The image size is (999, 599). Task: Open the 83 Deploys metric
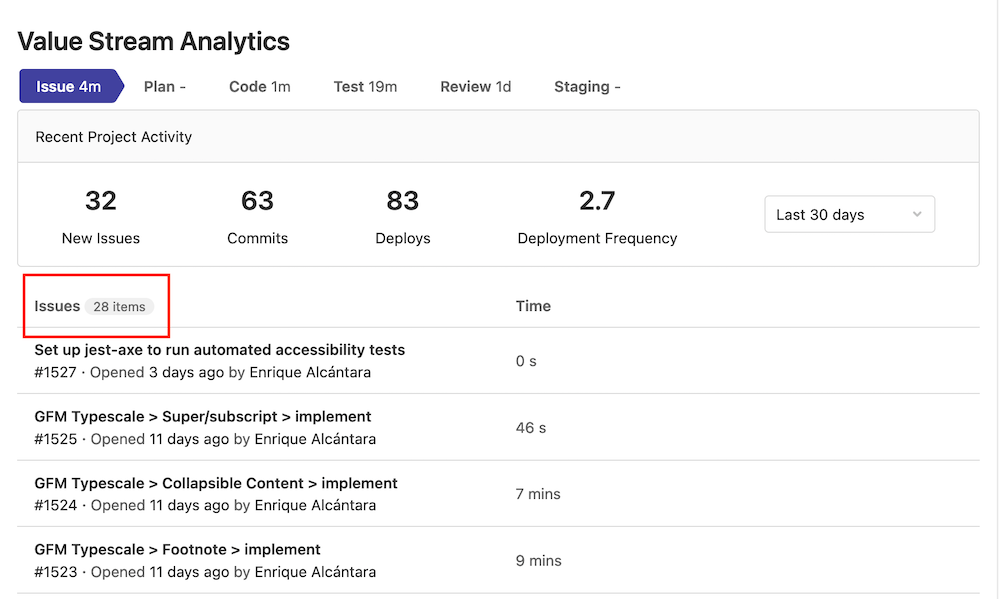coord(403,201)
